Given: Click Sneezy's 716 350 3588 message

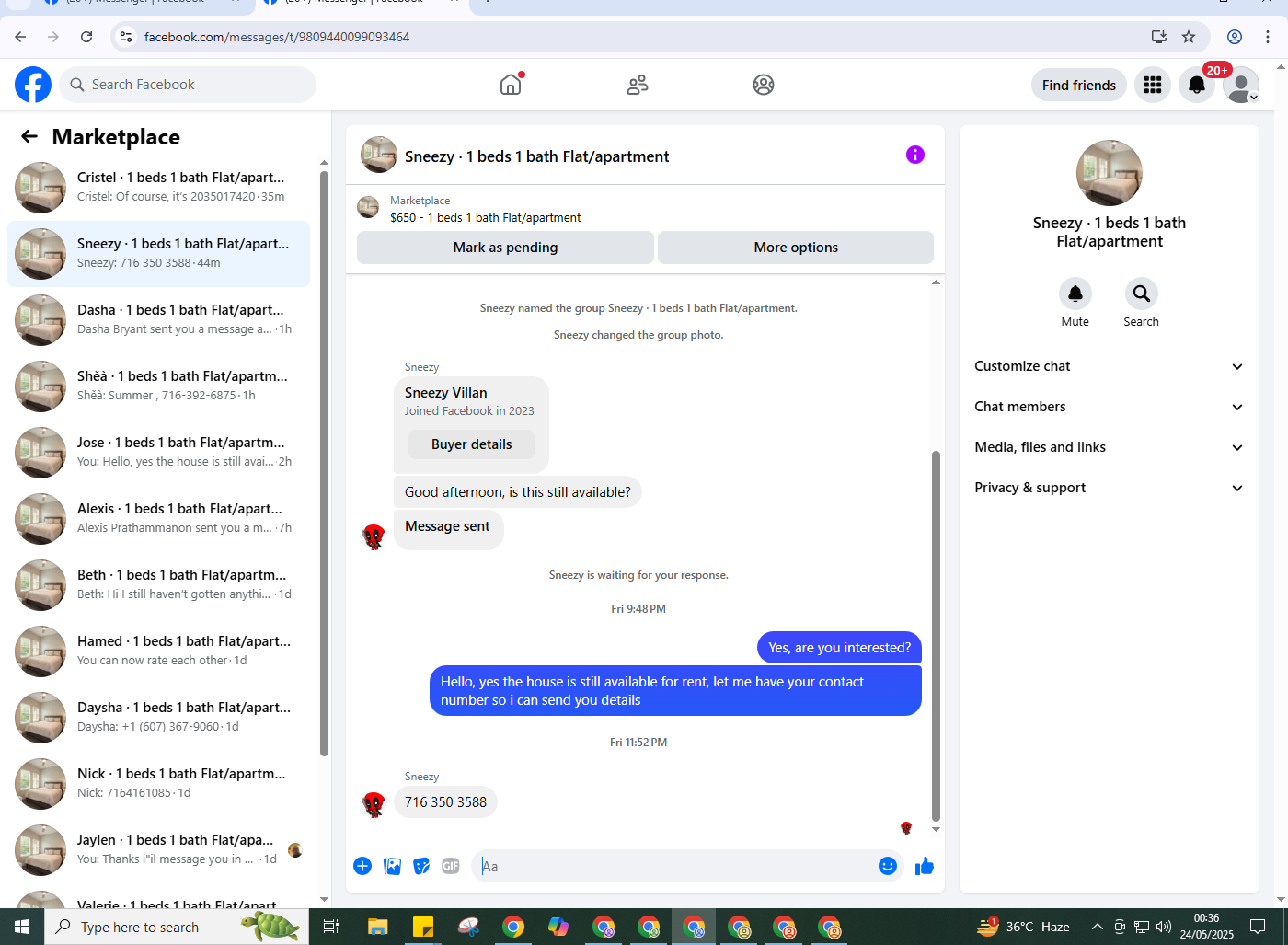Looking at the screenshot, I should click(x=445, y=802).
